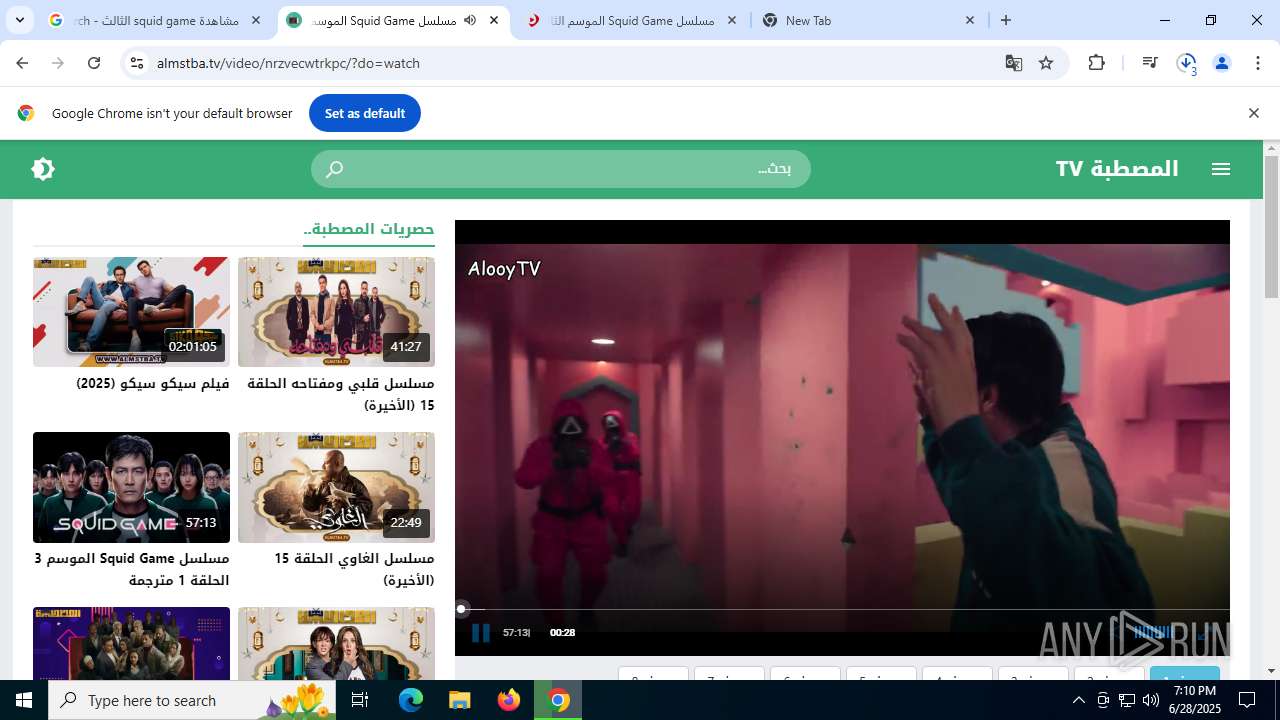Open مسلسل قلبي ومفتاحه الحلقة 15 title

[x=341, y=394]
